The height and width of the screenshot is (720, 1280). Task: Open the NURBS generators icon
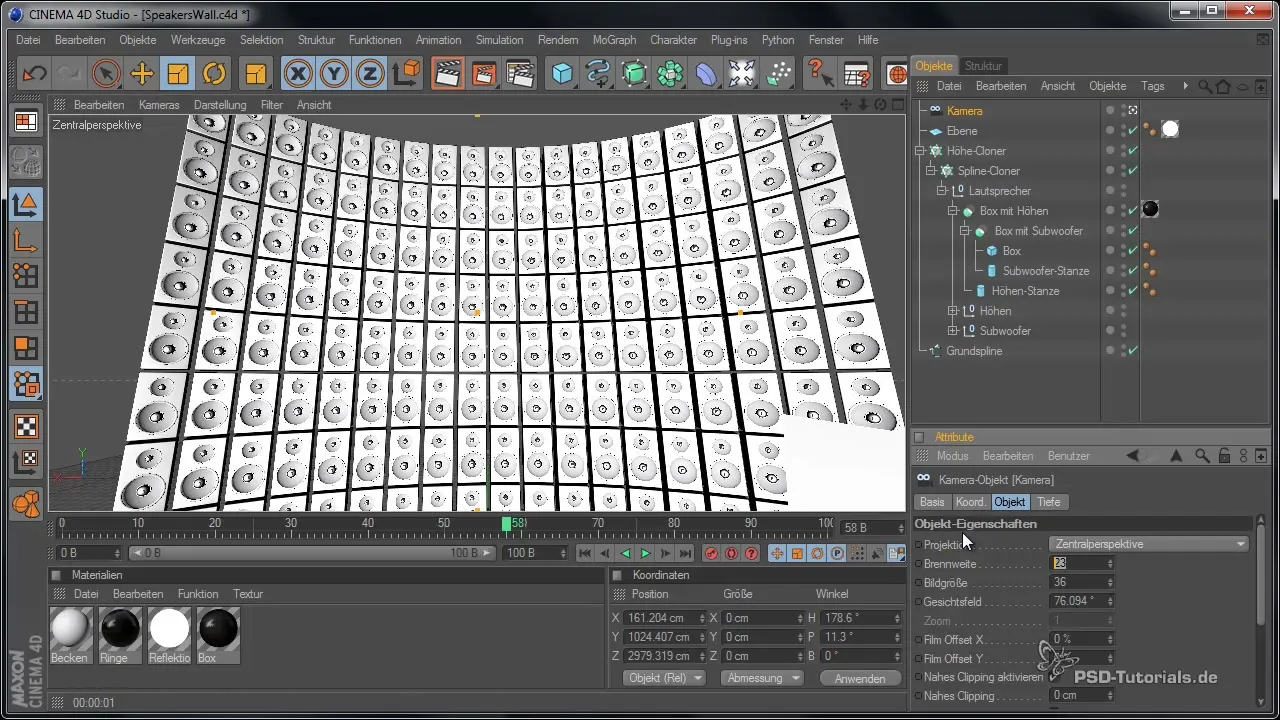635,74
